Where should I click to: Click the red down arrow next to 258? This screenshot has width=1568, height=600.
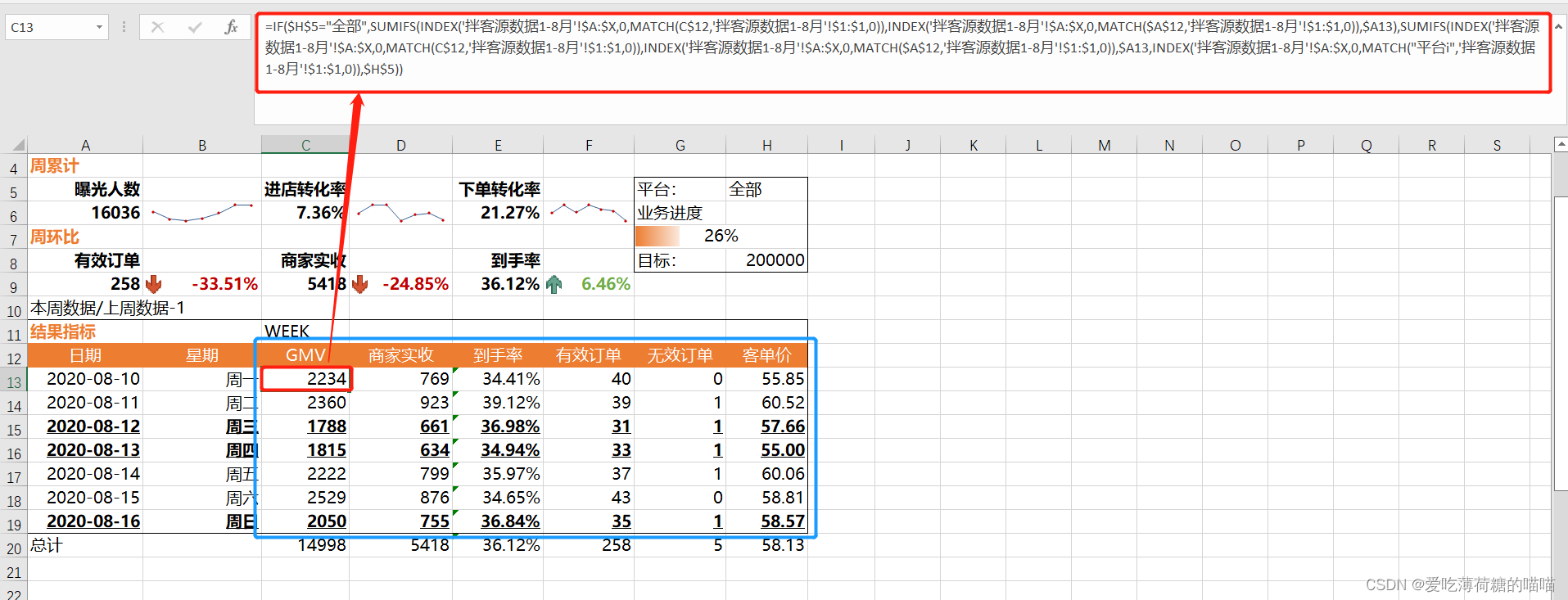153,284
